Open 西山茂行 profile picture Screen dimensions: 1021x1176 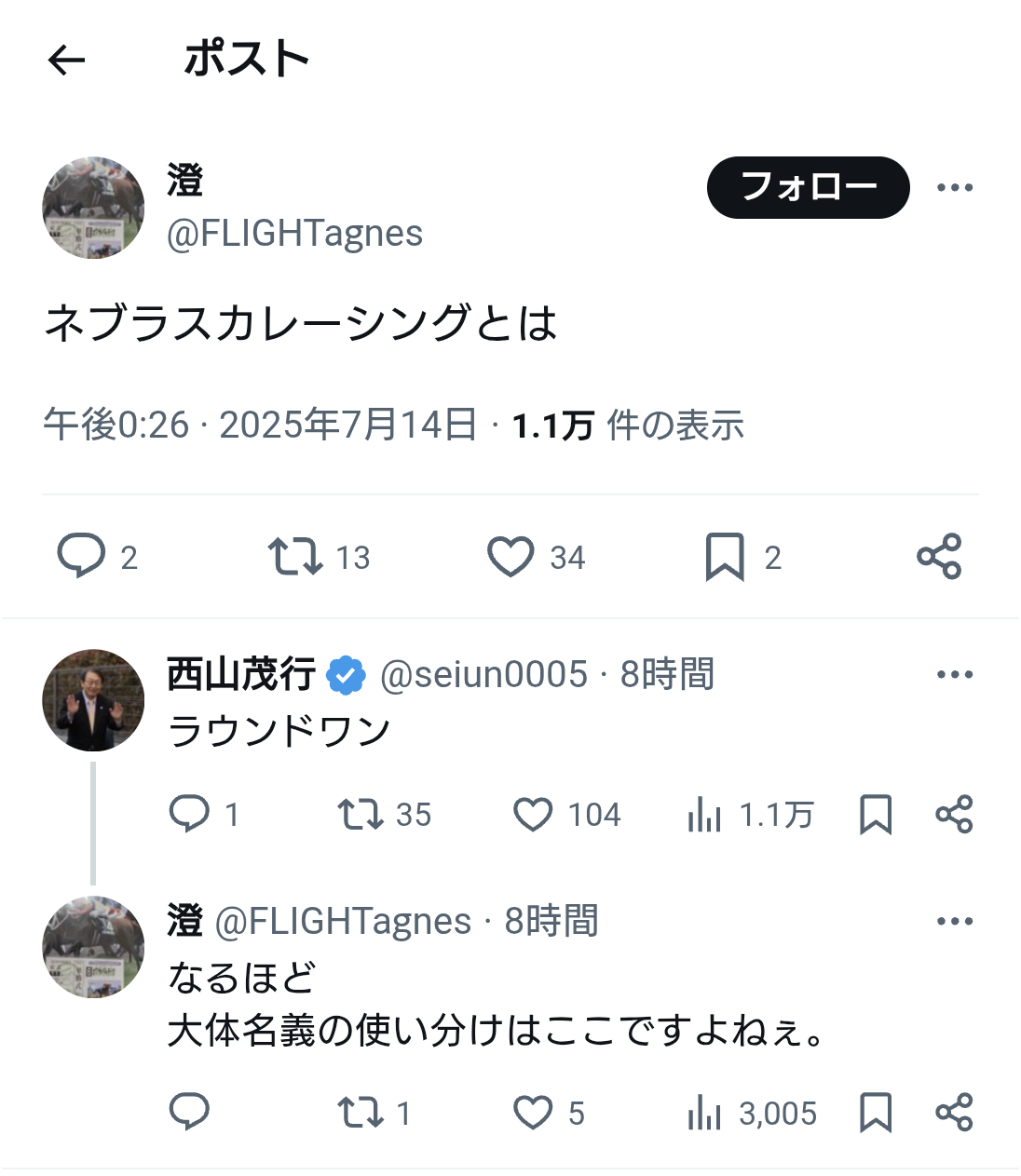(93, 700)
